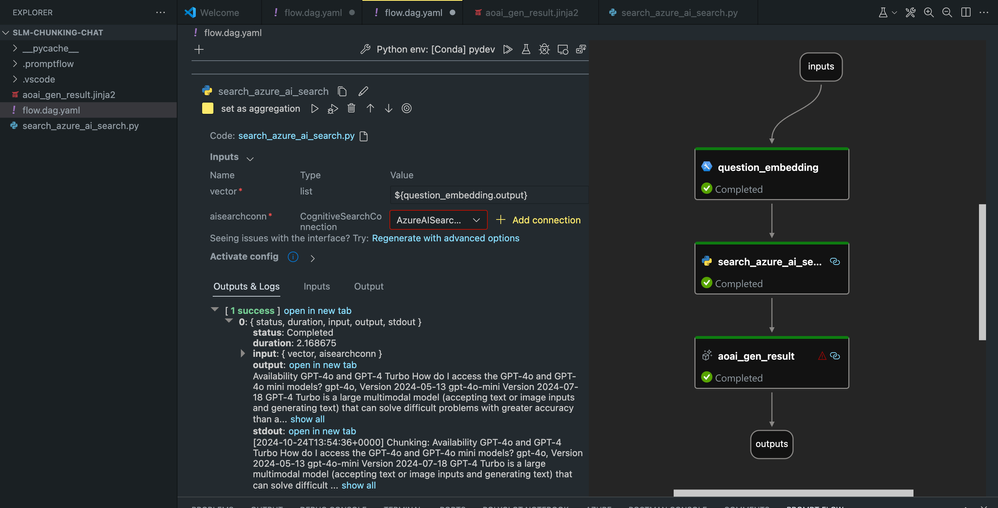Click open in new tab next to 1 success
Image resolution: width=998 pixels, height=508 pixels.
pyautogui.click(x=318, y=311)
